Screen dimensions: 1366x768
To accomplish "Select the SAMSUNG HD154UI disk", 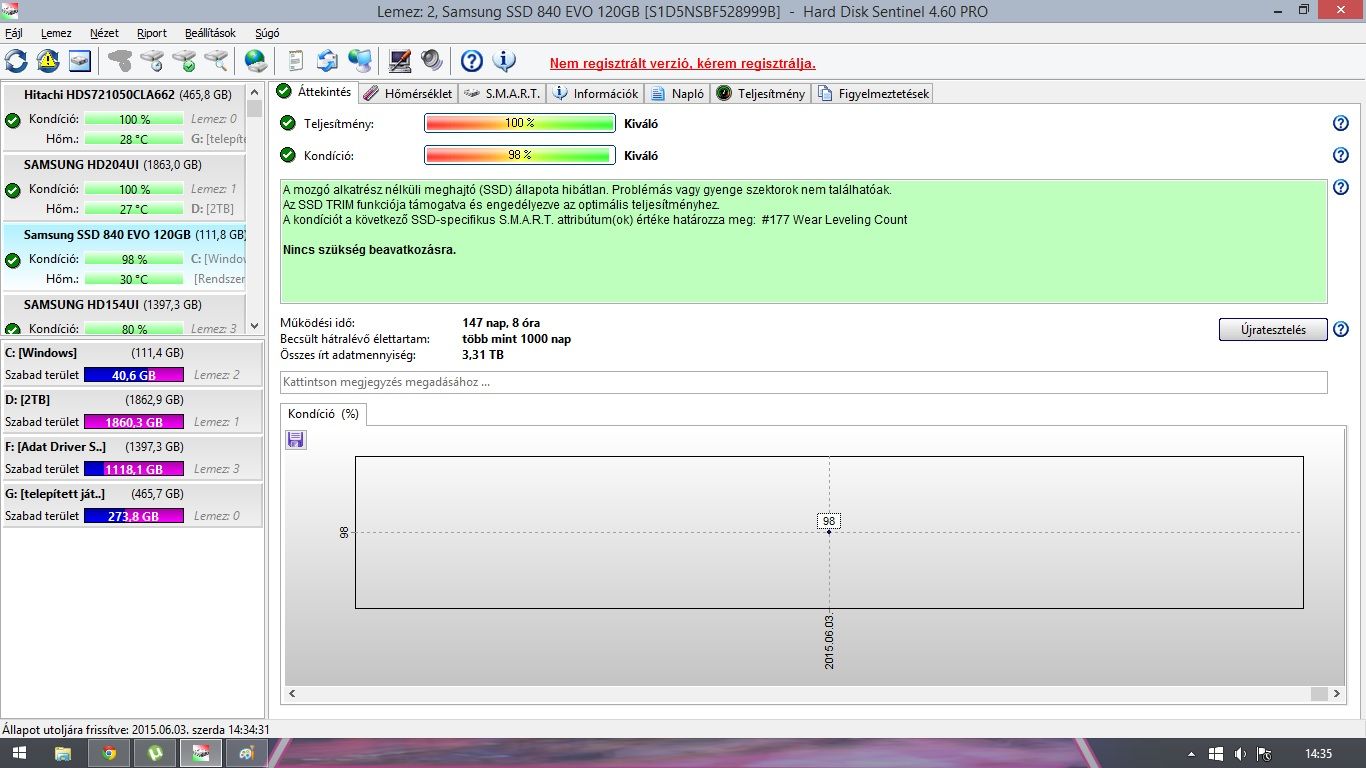I will [125, 314].
